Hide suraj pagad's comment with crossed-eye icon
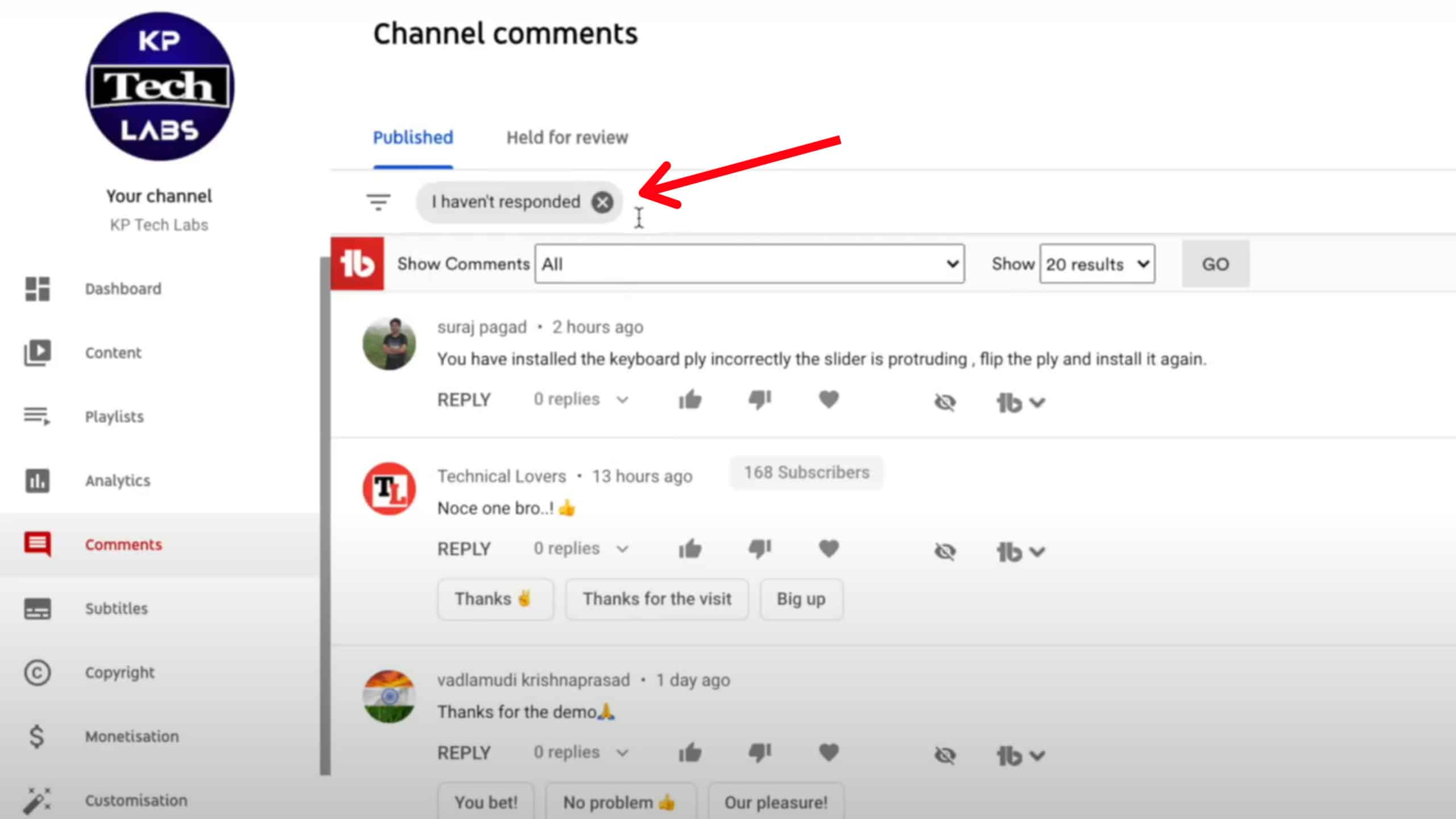The height and width of the screenshot is (819, 1456). (x=945, y=402)
